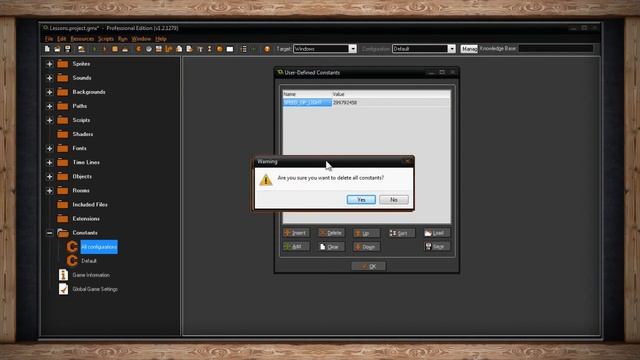Screen dimensions: 640x360
Task: Click the New project toolbar icon
Action: click(47, 49)
